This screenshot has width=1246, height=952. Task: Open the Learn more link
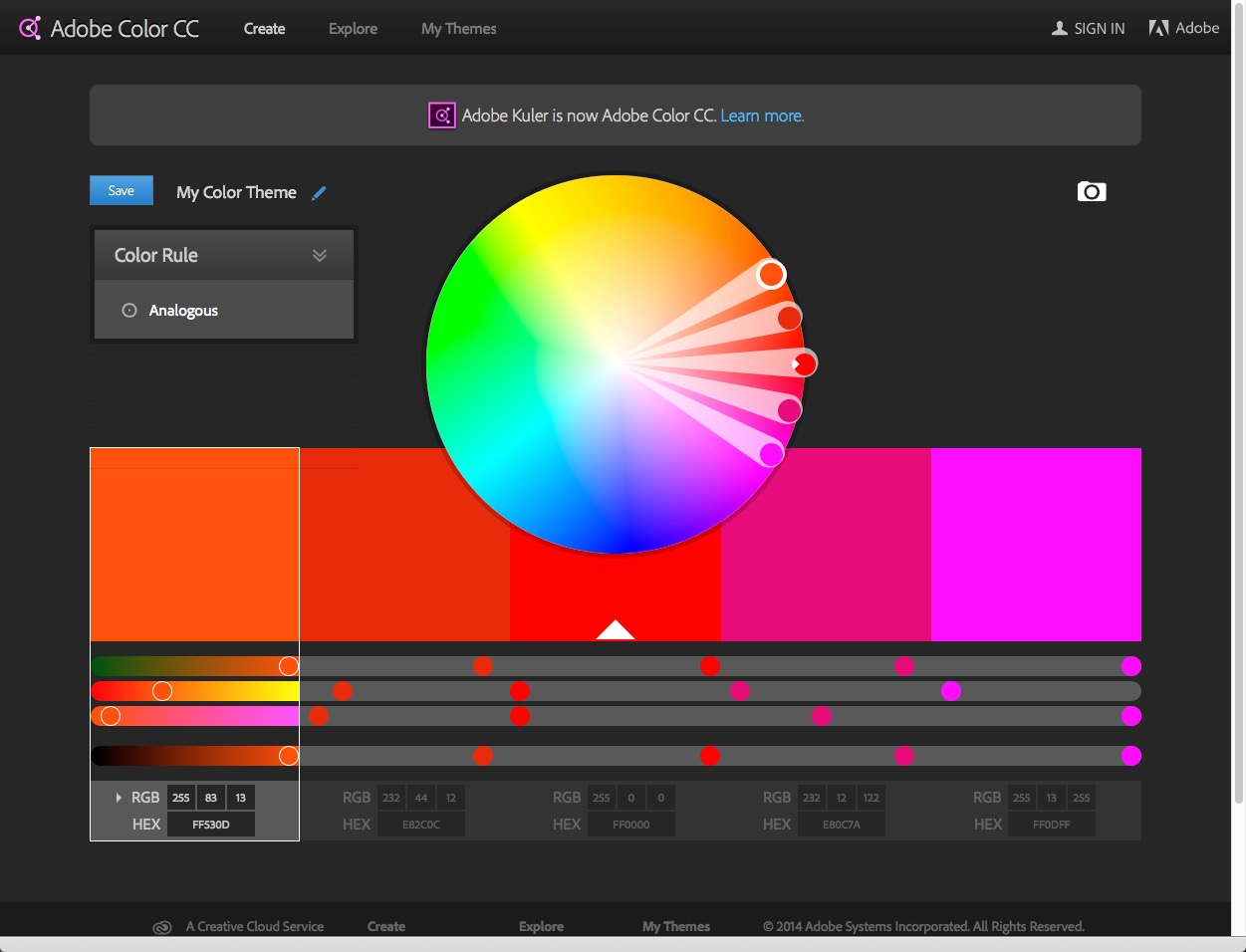(762, 116)
